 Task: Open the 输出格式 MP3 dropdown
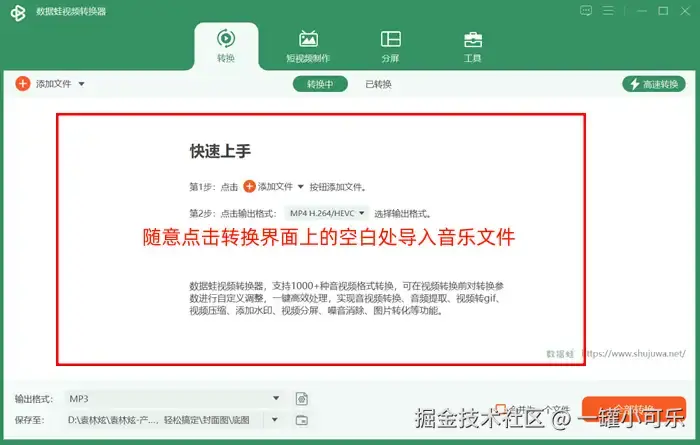pos(174,399)
